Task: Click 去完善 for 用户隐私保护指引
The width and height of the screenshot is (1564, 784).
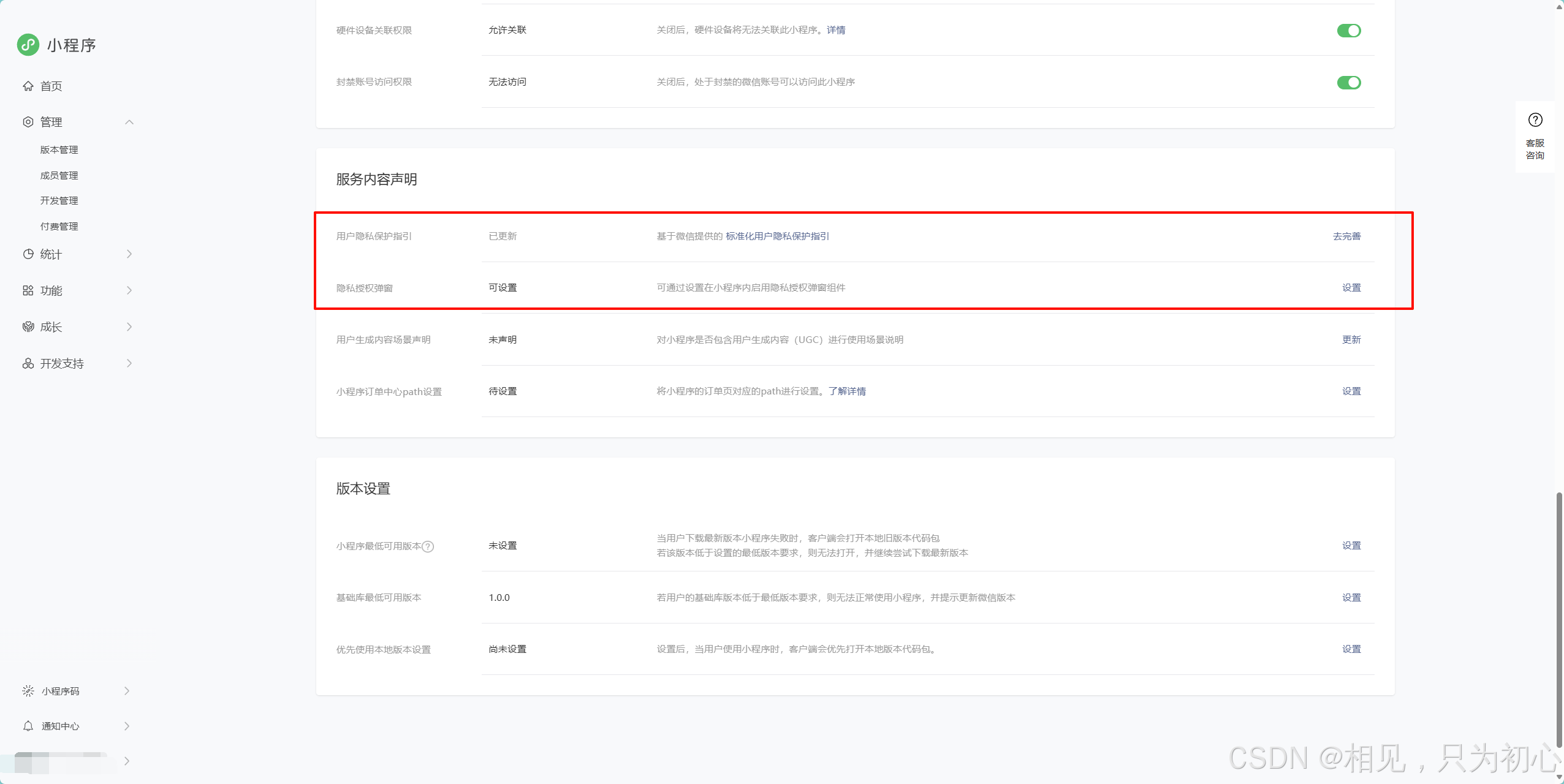Action: tap(1346, 236)
